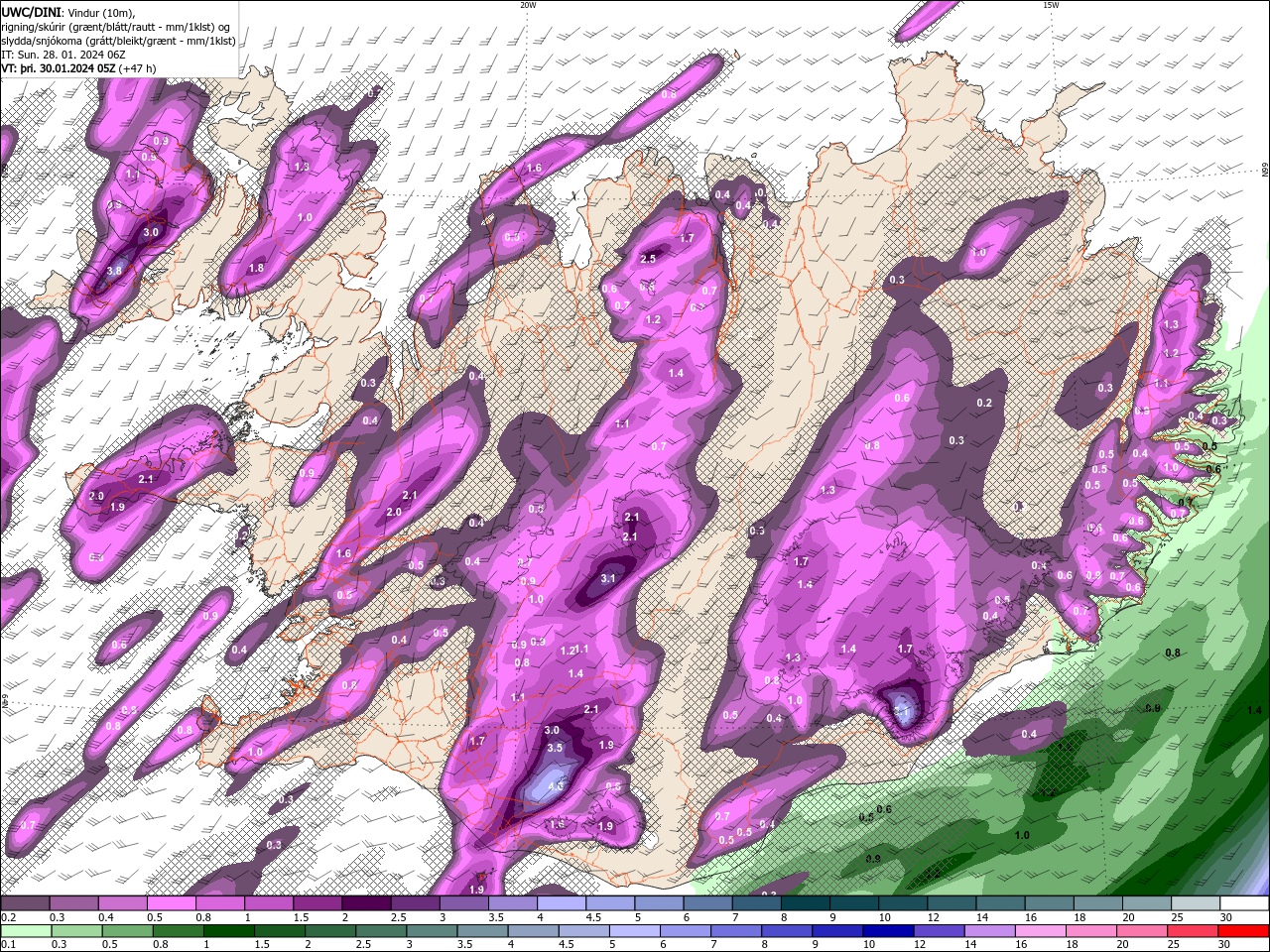The height and width of the screenshot is (952, 1270).
Task: Click the '20W' longitude label
Action: tap(528, 5)
